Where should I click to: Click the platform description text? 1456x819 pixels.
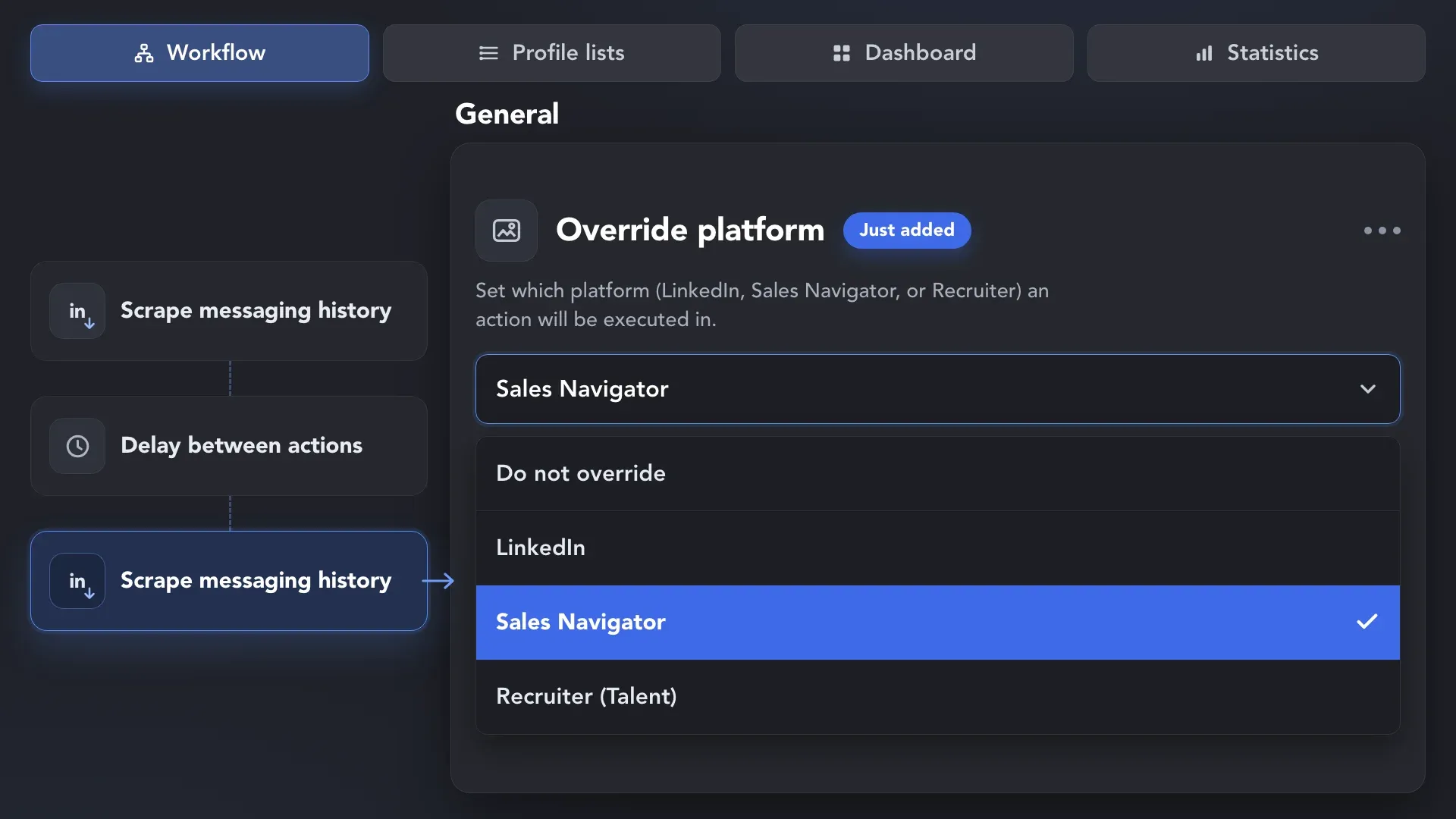pyautogui.click(x=762, y=305)
